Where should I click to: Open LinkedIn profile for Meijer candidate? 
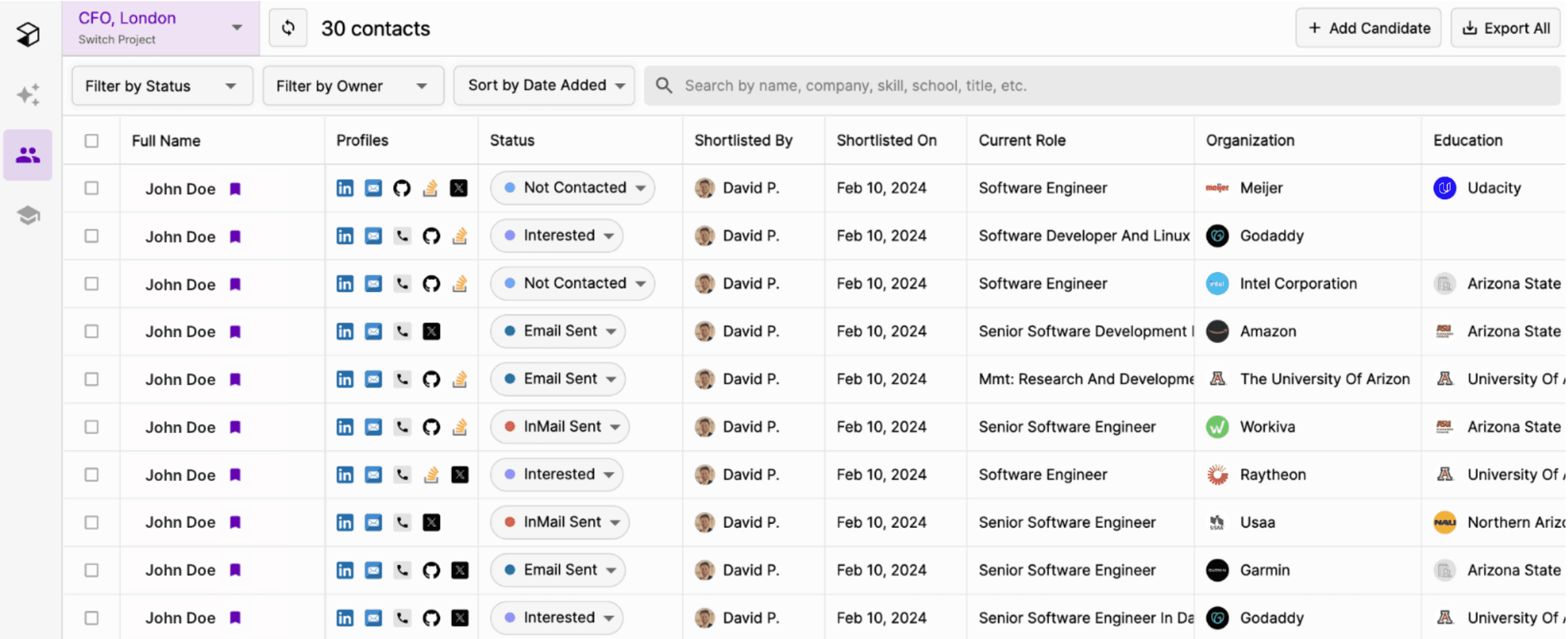345,188
